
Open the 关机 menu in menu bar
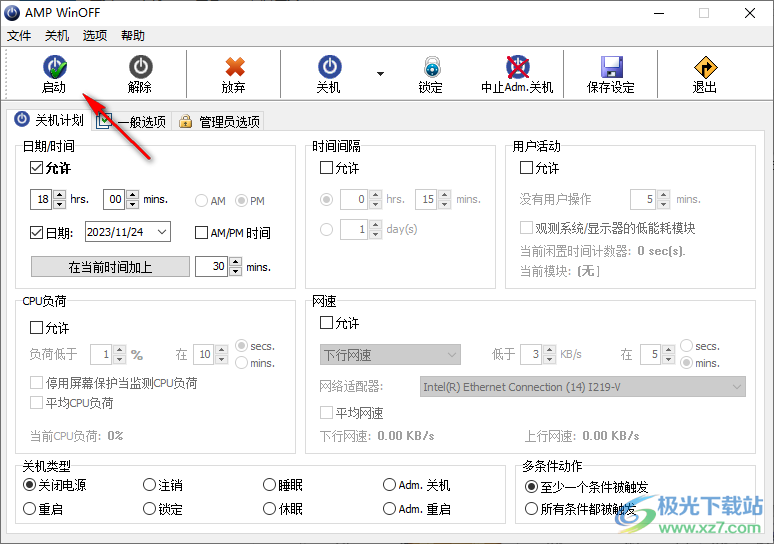click(x=57, y=36)
